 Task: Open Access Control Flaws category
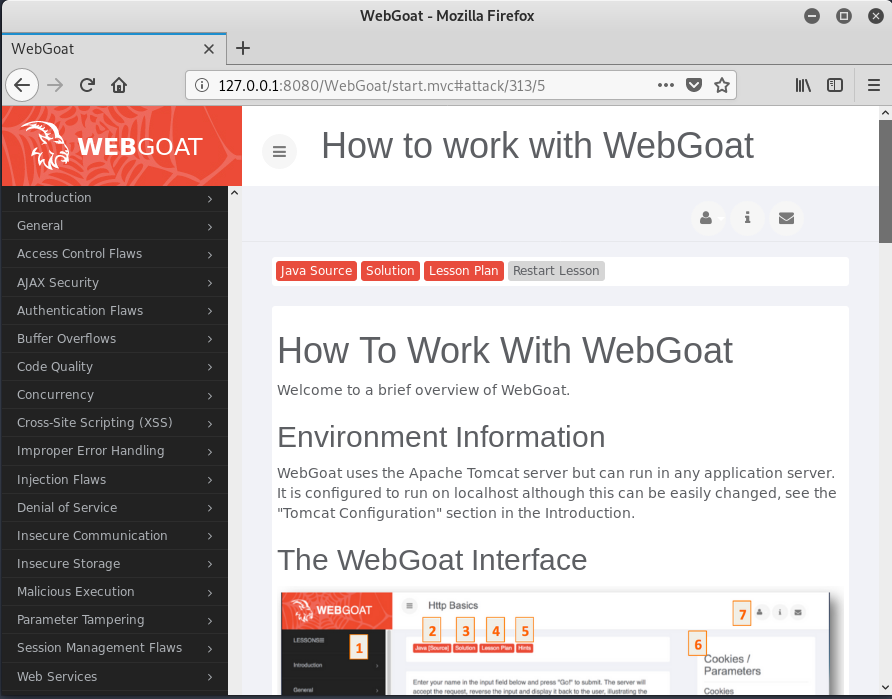tap(115, 254)
